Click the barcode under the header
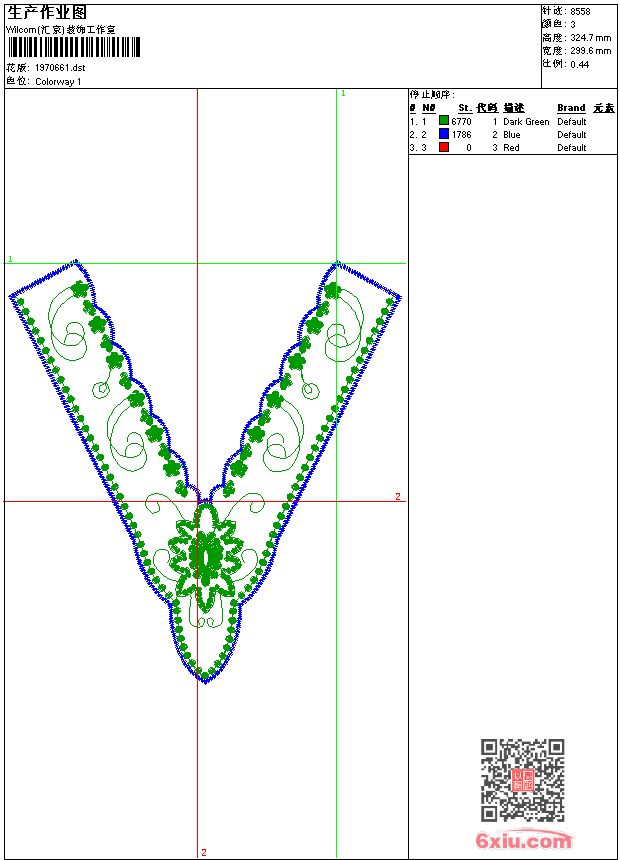 pyautogui.click(x=74, y=47)
